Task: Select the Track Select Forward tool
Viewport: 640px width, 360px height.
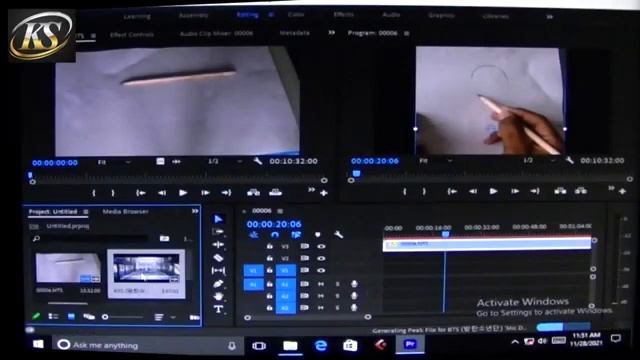Action: pos(218,232)
